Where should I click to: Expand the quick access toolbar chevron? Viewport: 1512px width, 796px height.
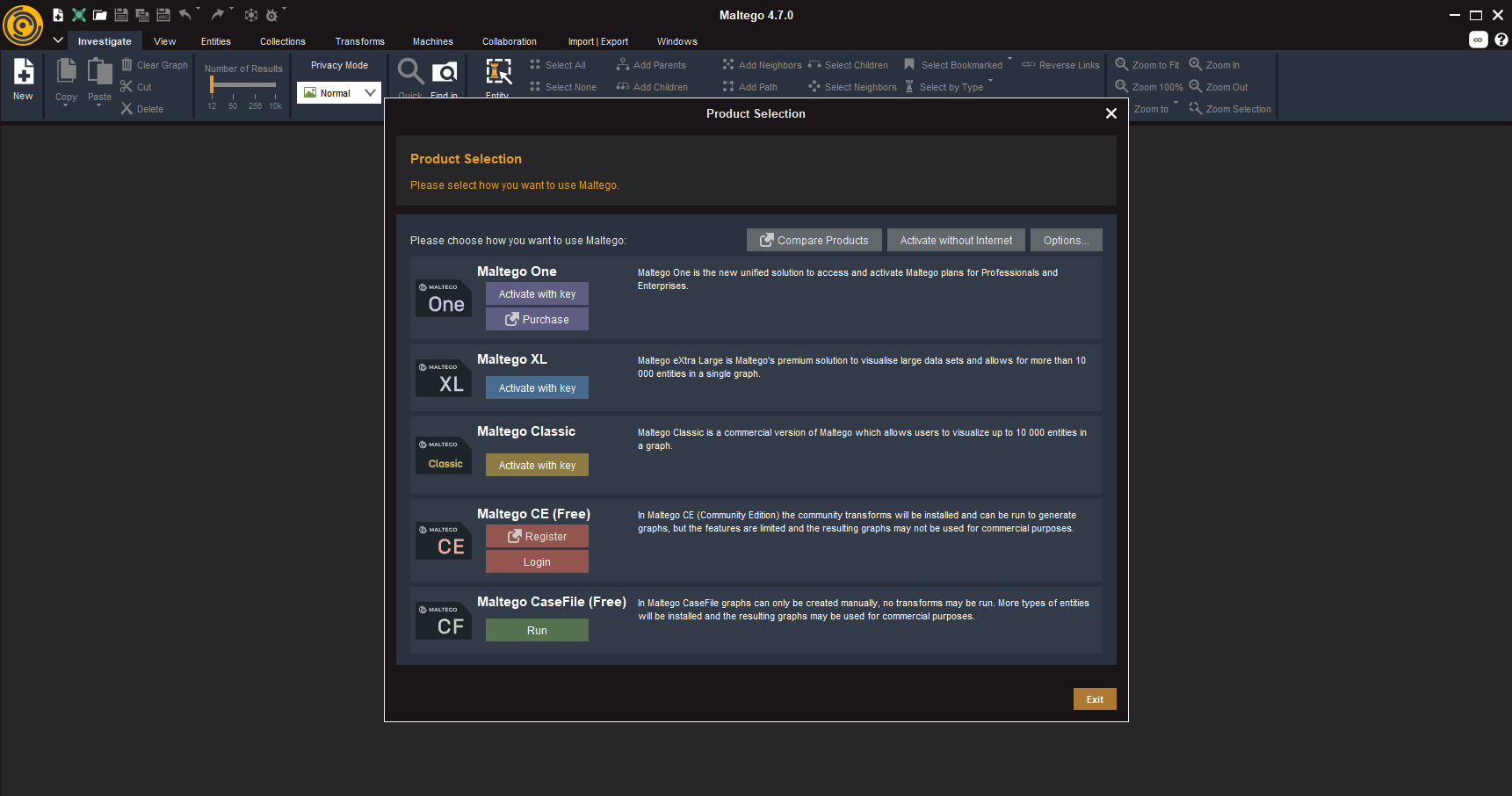point(58,40)
